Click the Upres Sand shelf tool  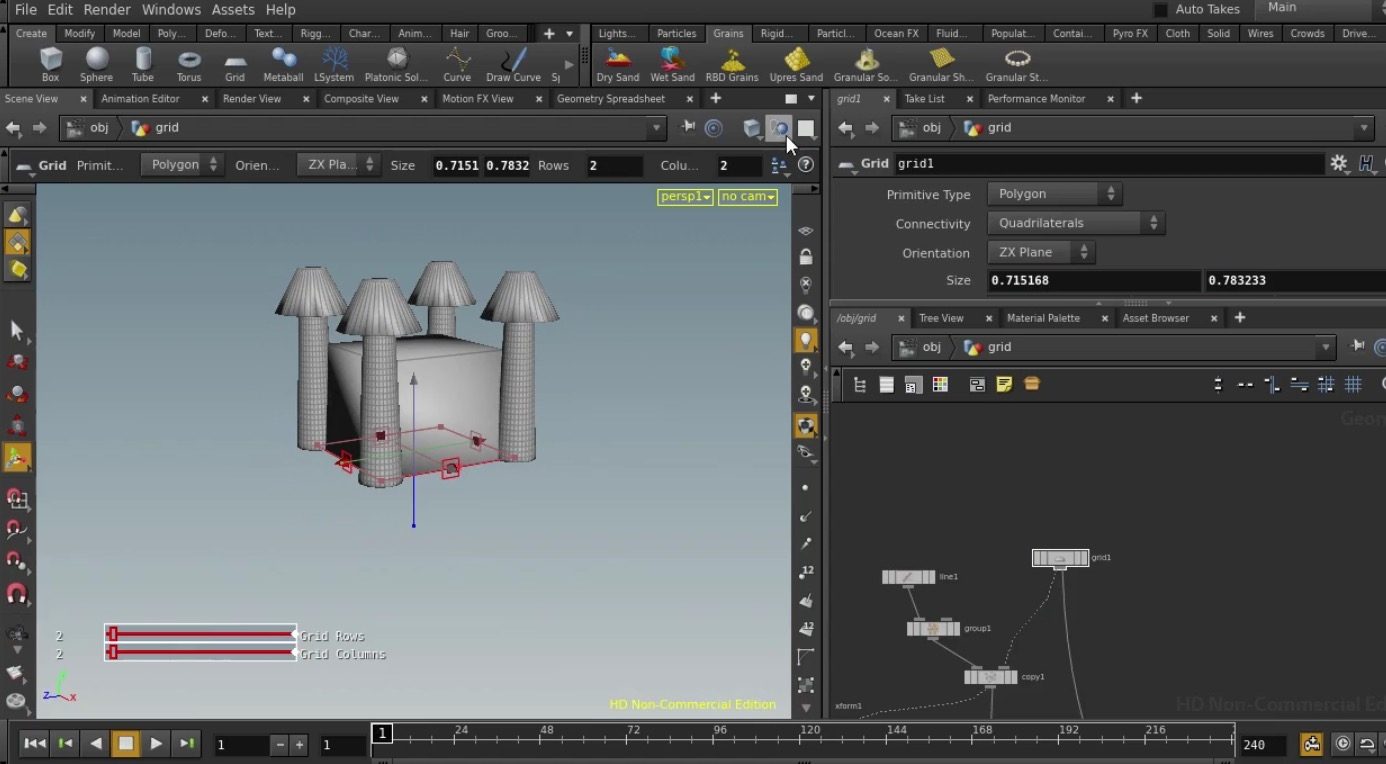[x=796, y=64]
